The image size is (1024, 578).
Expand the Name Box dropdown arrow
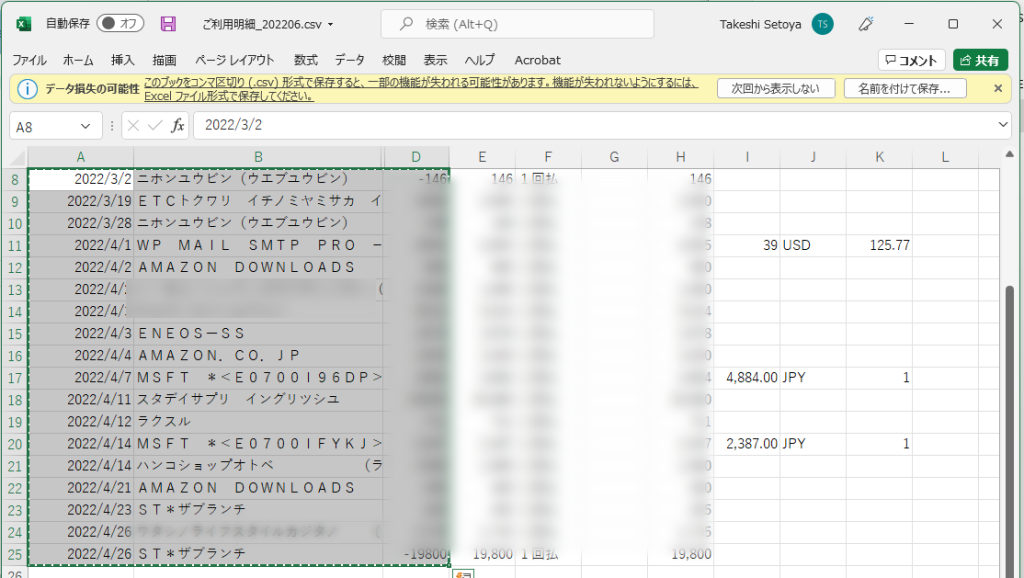pyautogui.click(x=86, y=126)
